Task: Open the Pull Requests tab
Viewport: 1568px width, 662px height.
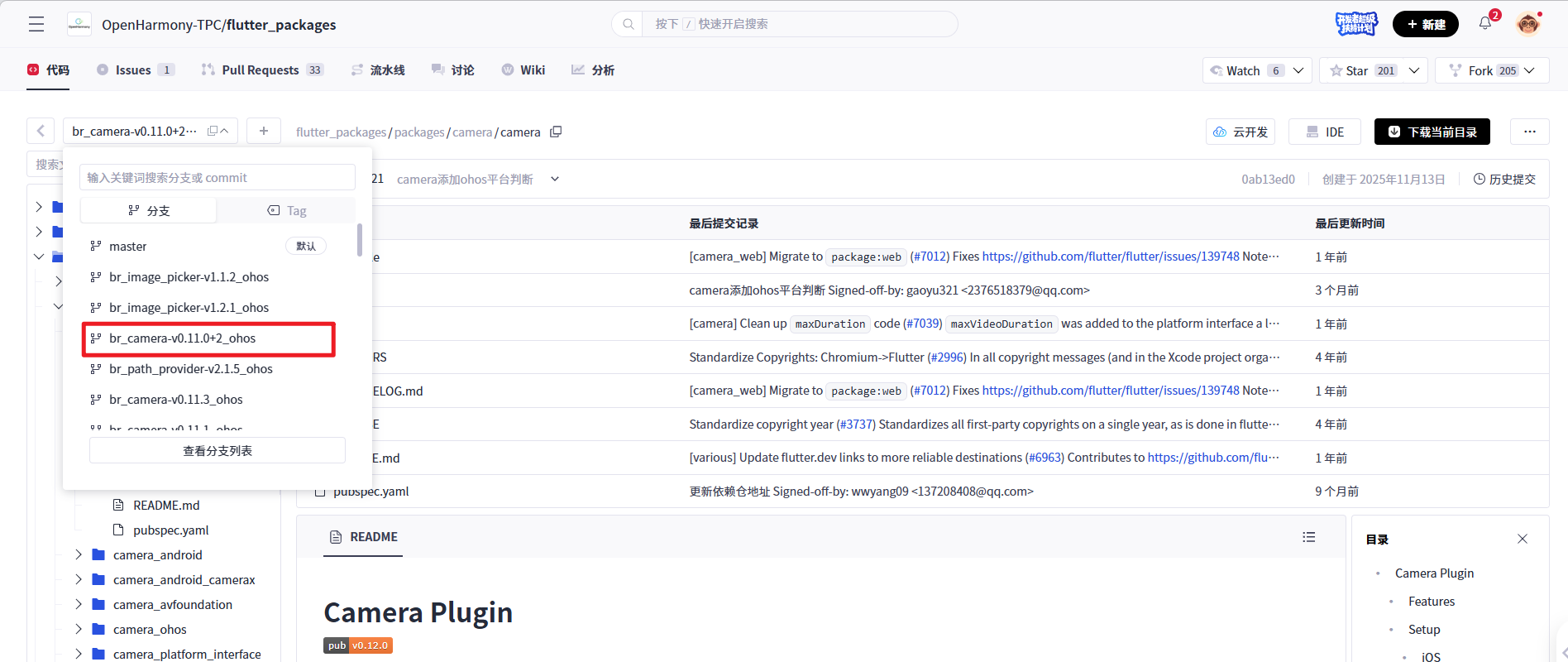Action: click(261, 70)
